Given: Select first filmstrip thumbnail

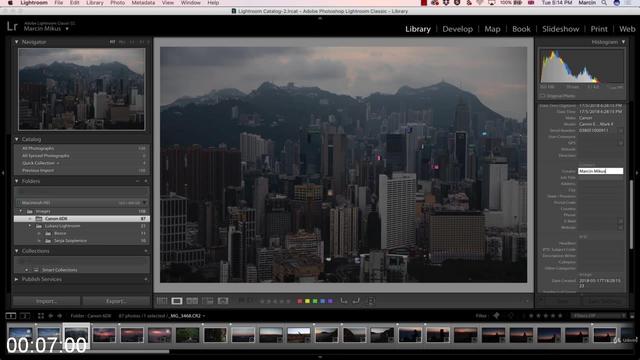Looking at the screenshot, I should 20,335.
